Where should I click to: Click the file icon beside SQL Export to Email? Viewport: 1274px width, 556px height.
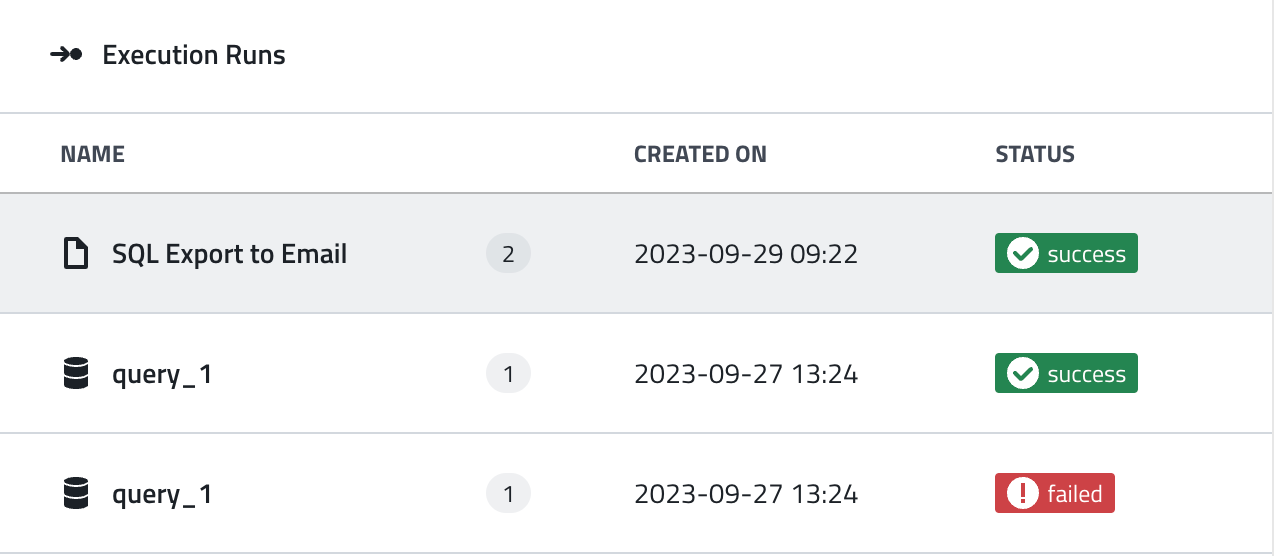click(76, 254)
